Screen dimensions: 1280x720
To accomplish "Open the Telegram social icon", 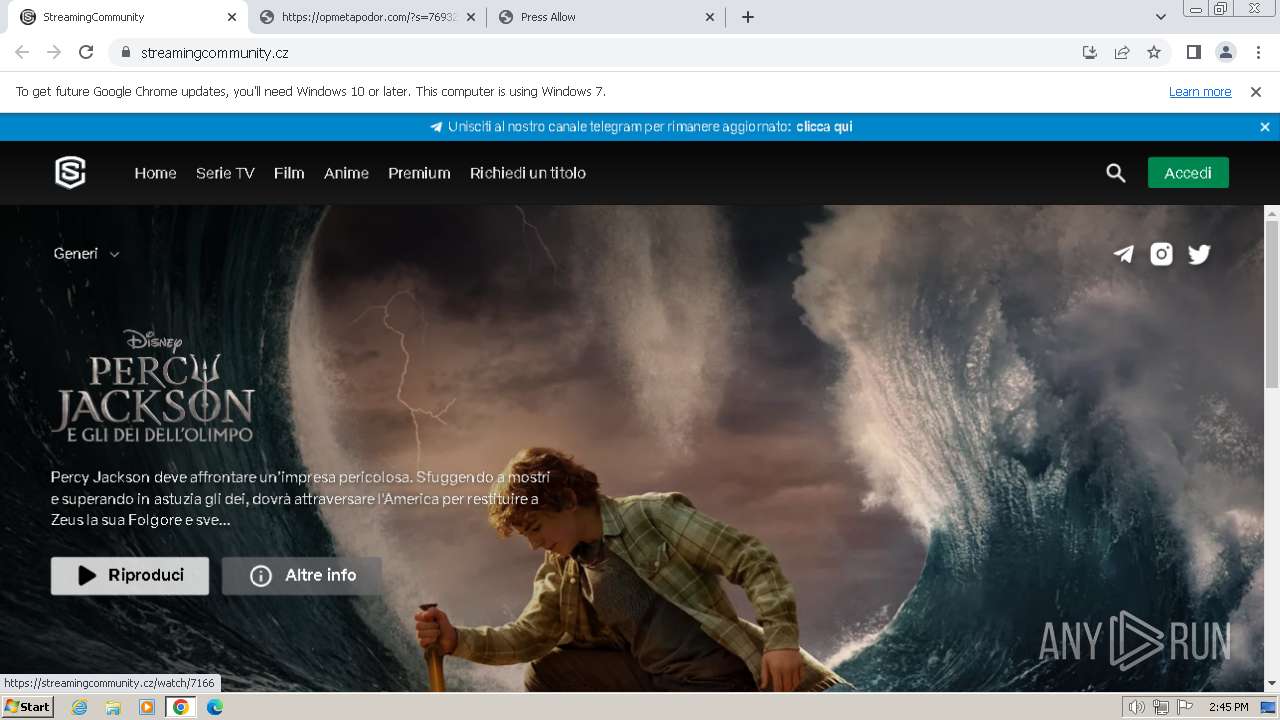I will coord(1124,254).
